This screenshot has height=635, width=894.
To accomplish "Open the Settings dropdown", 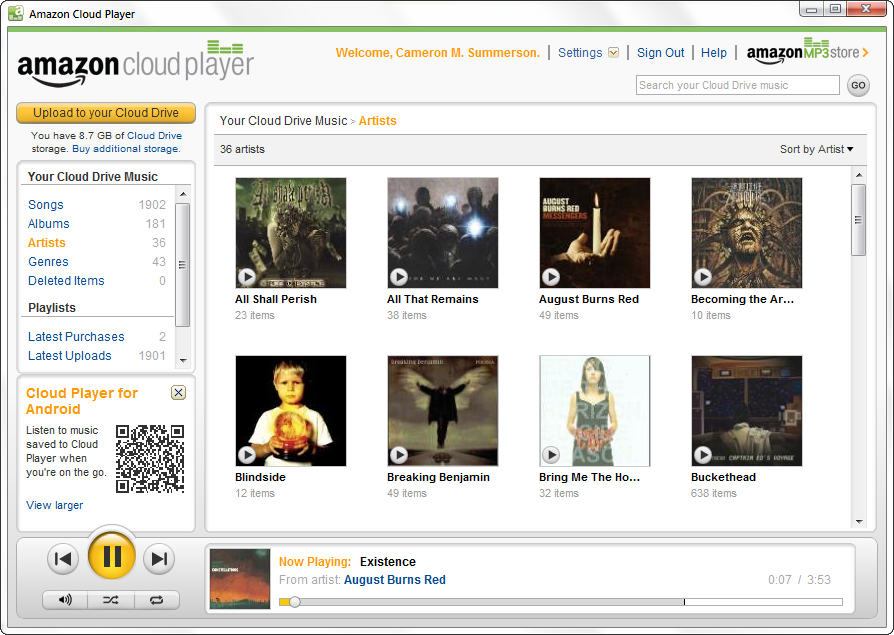I will (586, 52).
